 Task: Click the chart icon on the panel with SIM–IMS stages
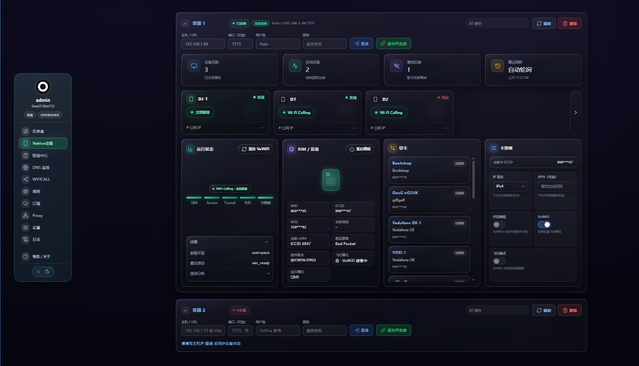190,149
